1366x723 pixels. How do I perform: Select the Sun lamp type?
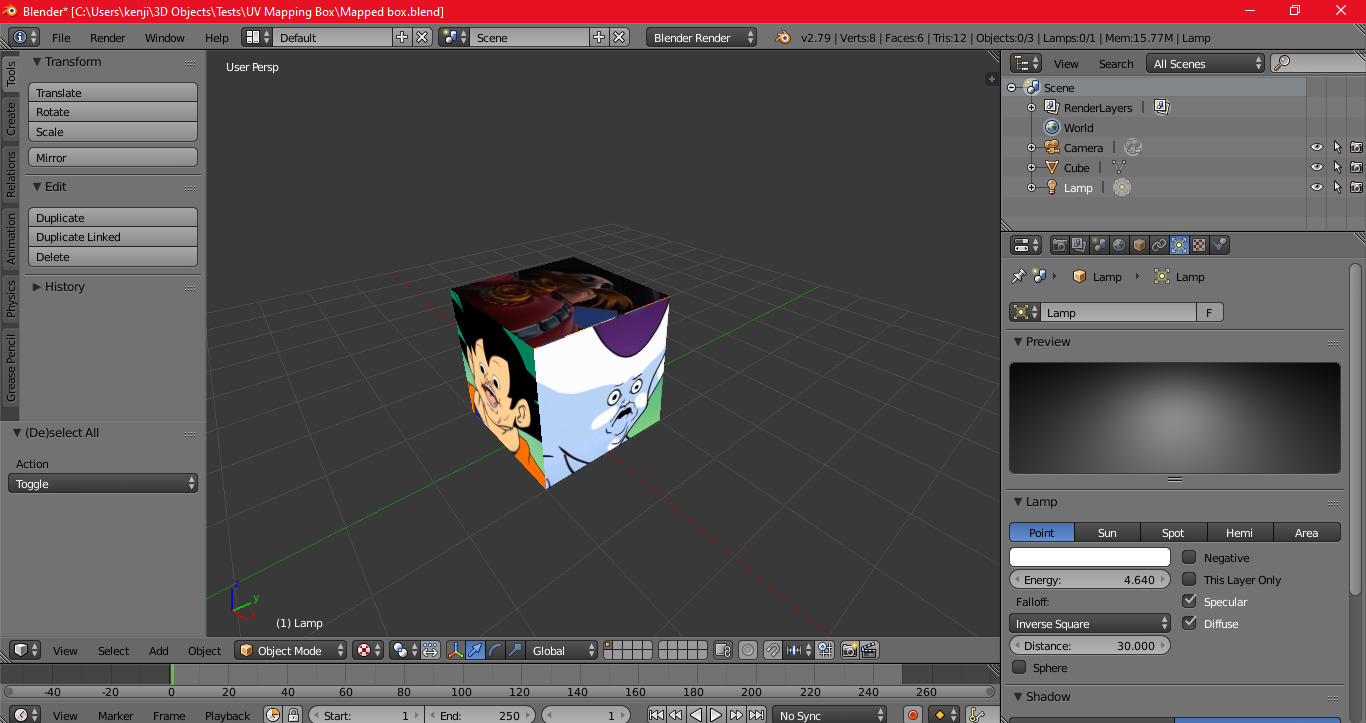[1107, 532]
